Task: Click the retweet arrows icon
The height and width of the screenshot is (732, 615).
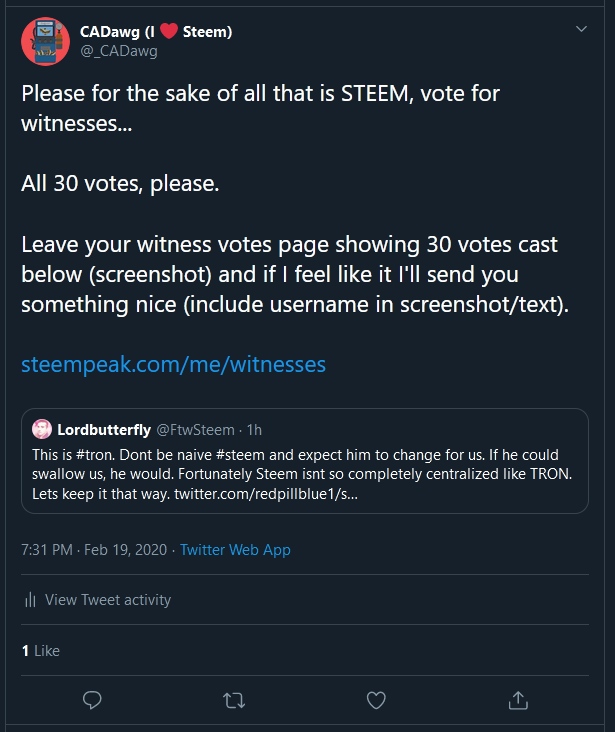Action: [234, 699]
